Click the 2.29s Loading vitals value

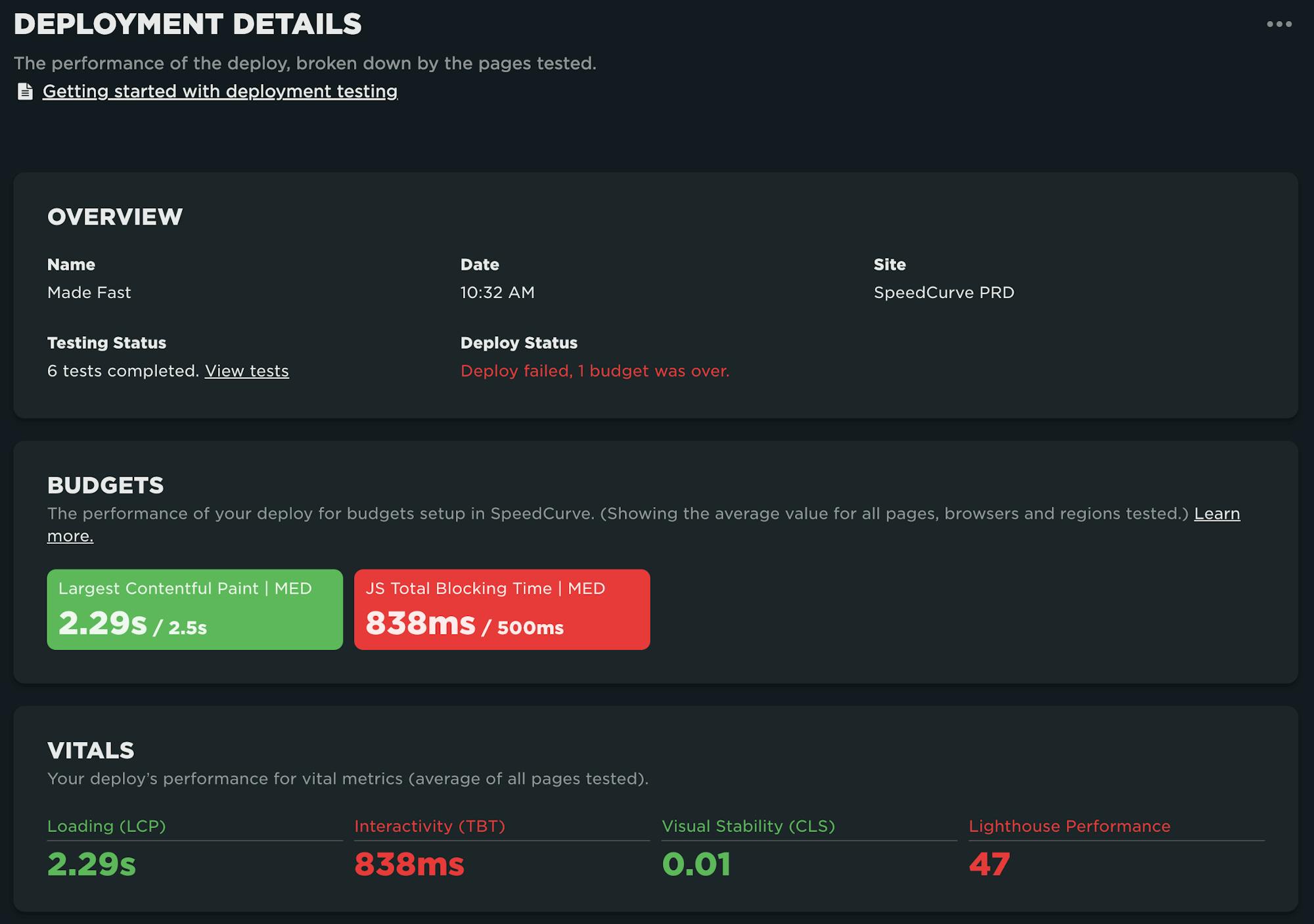[91, 864]
